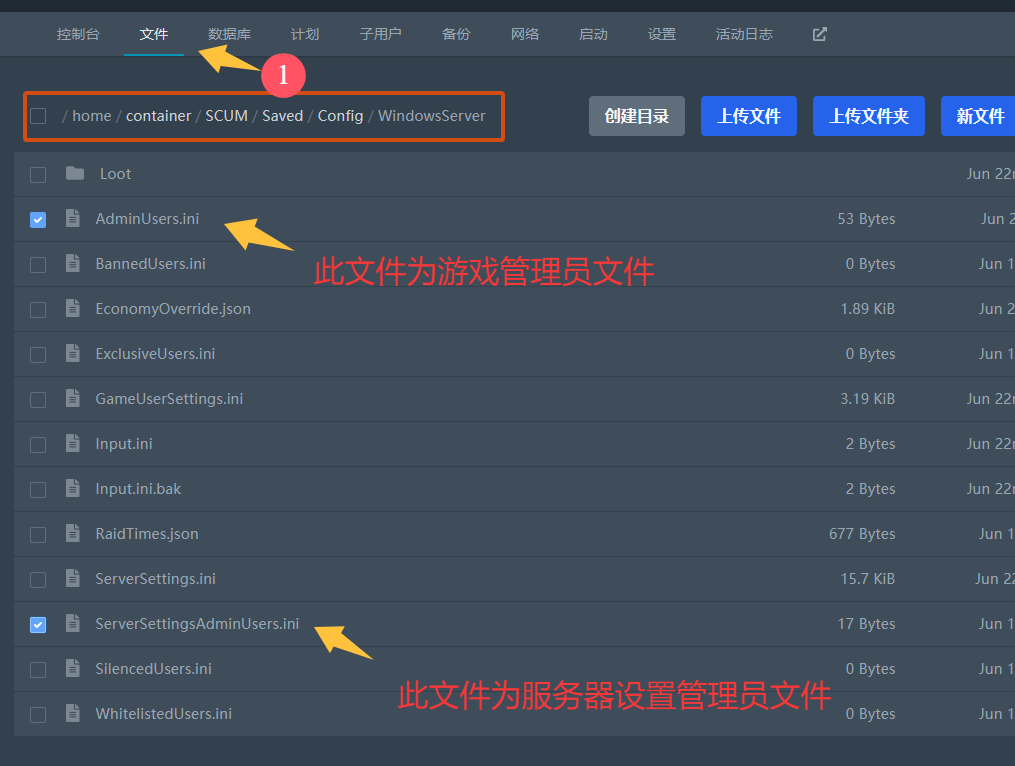Click the Loot folder icon
Viewport: 1015px width, 766px height.
pyautogui.click(x=75, y=174)
